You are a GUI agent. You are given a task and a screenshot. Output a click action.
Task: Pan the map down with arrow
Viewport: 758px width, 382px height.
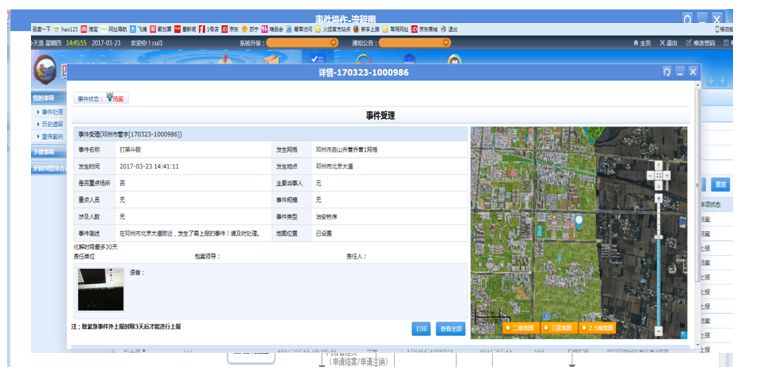click(658, 185)
